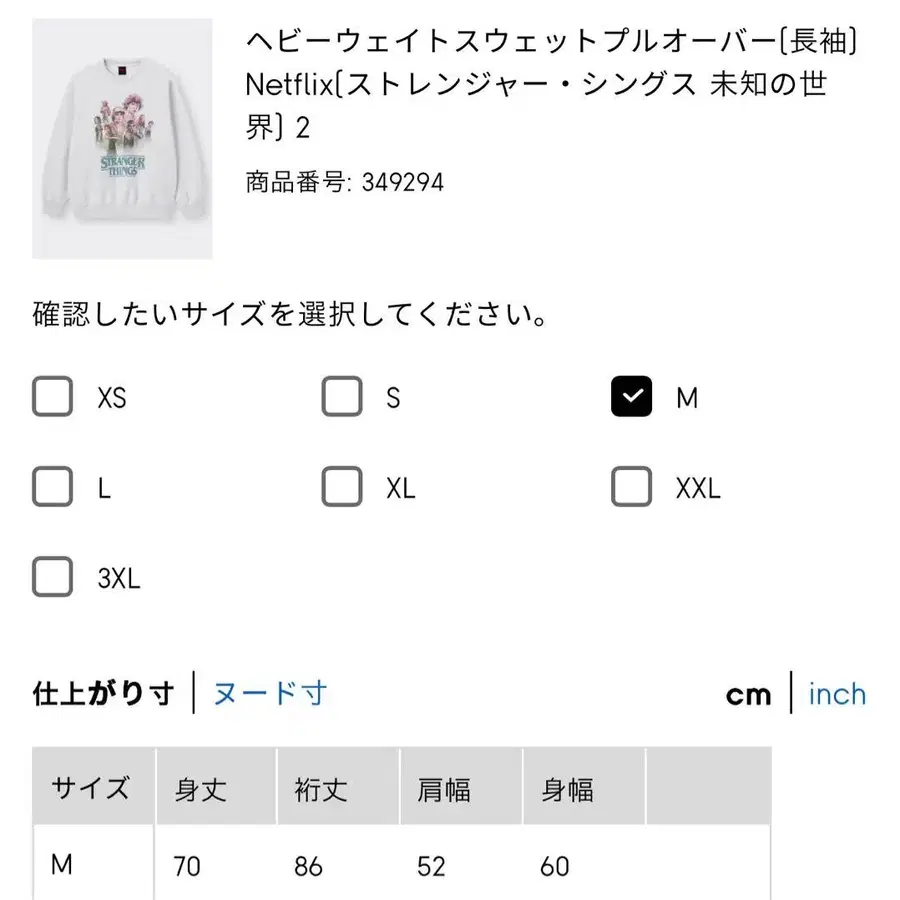Click the 身丈 column header
Image resolution: width=900 pixels, height=900 pixels.
[201, 790]
